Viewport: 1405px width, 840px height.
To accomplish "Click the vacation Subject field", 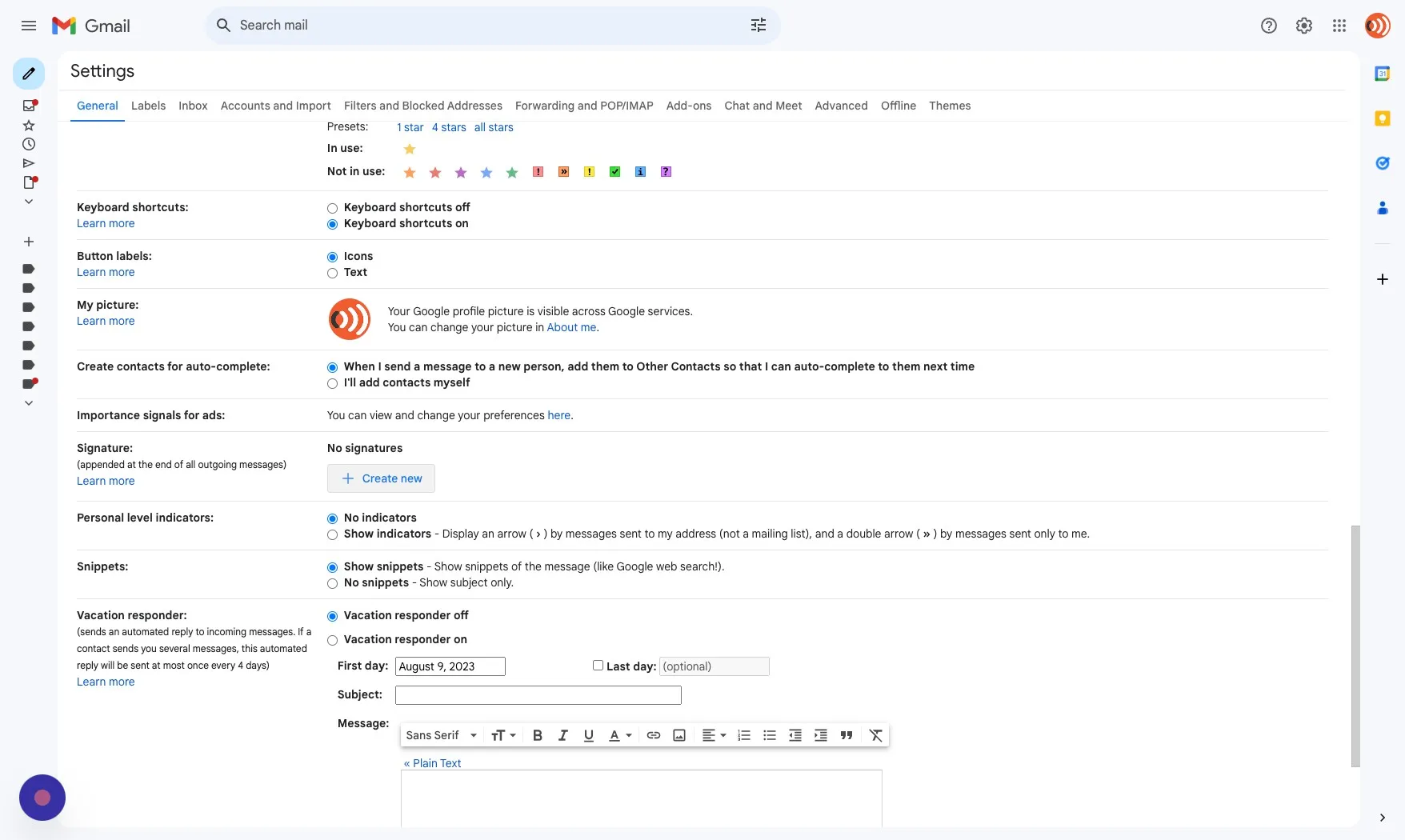I will tap(538, 695).
